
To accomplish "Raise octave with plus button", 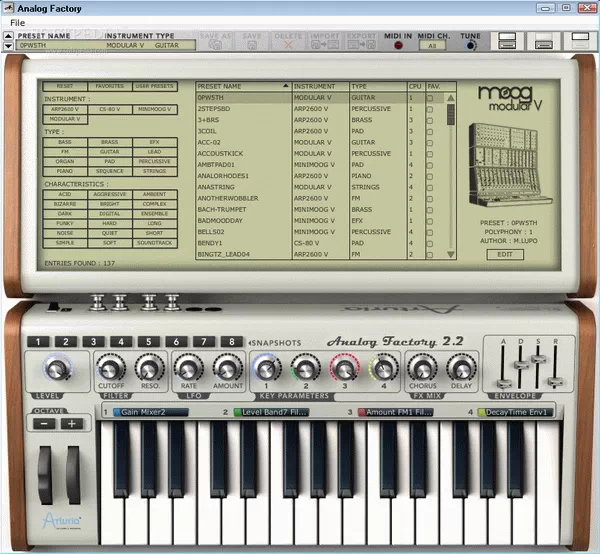I will coord(72,424).
